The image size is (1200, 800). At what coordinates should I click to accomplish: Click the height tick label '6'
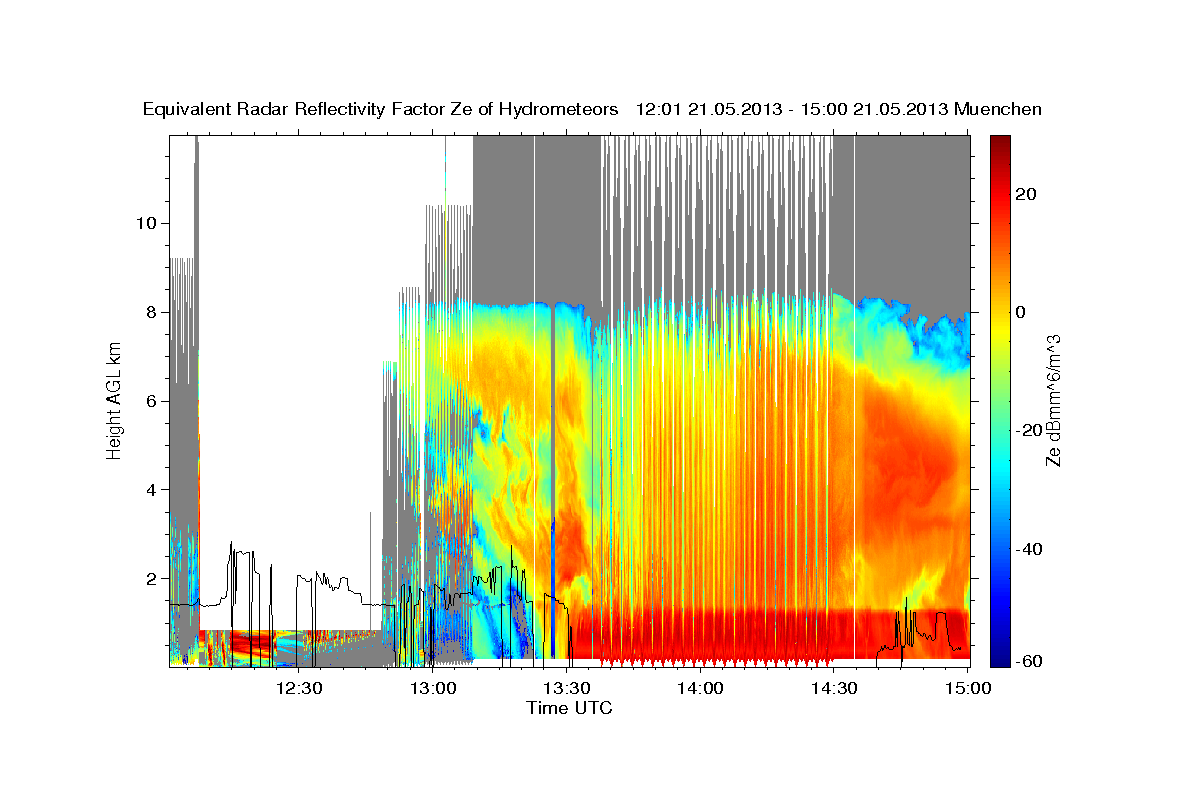click(150, 401)
